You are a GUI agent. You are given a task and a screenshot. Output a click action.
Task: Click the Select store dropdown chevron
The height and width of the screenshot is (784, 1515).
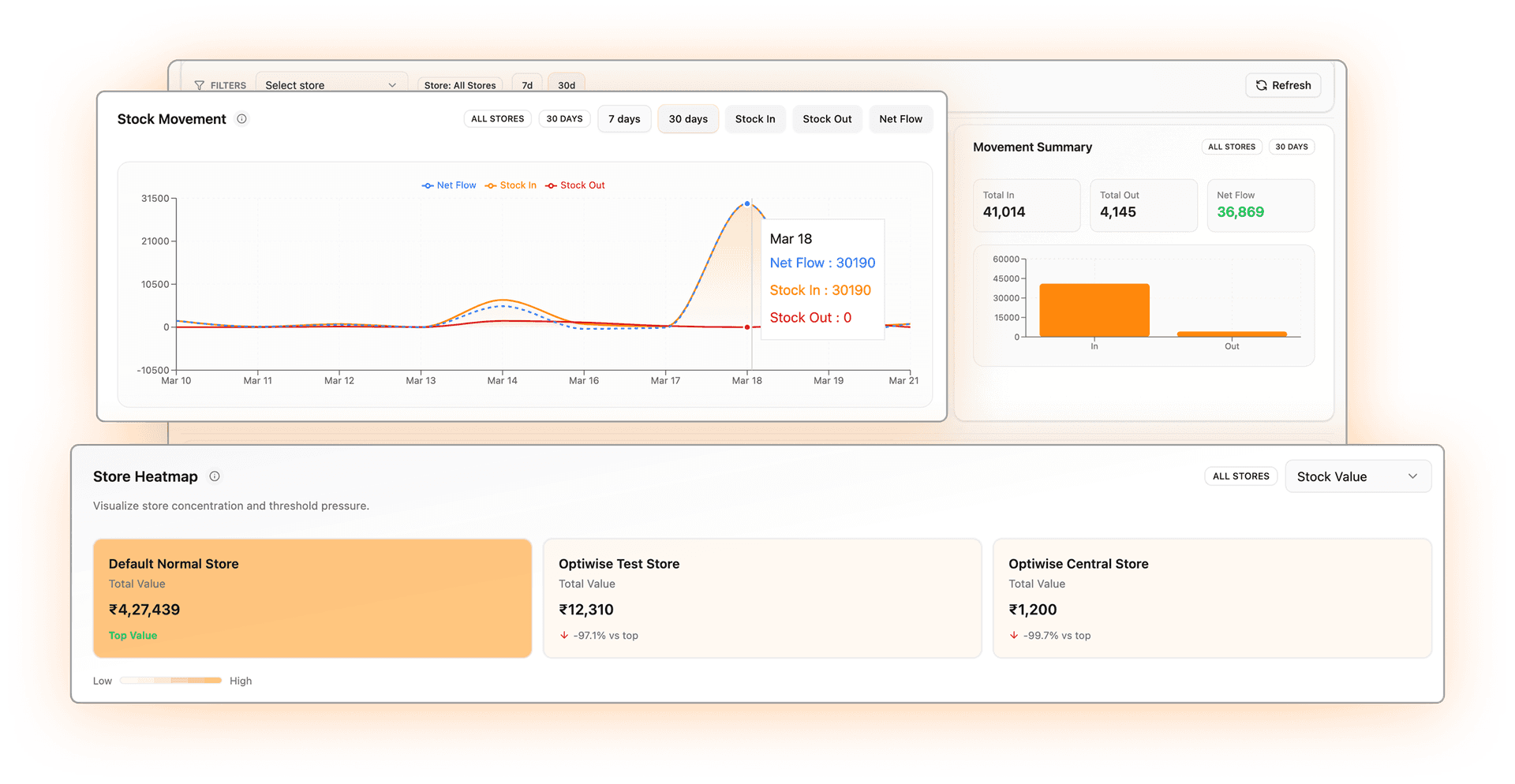tap(392, 85)
